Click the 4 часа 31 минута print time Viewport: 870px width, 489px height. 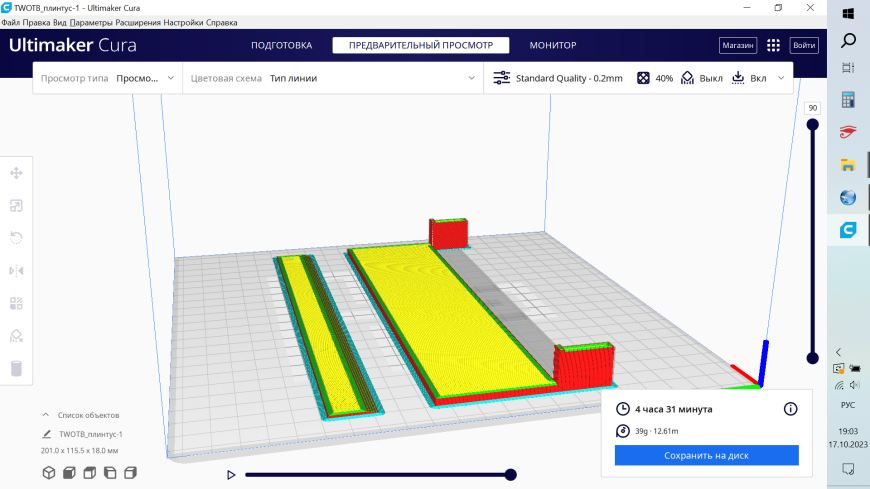pyautogui.click(x=674, y=409)
